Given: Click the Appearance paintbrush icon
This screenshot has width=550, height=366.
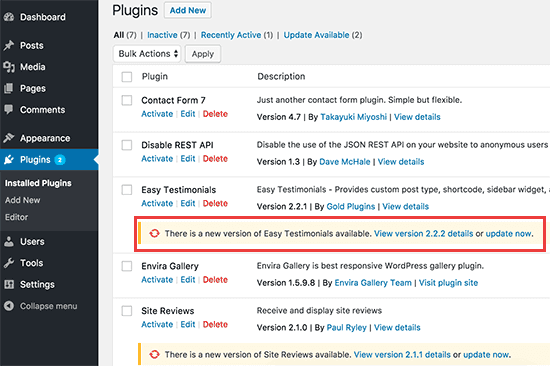Looking at the screenshot, I should [x=9, y=138].
